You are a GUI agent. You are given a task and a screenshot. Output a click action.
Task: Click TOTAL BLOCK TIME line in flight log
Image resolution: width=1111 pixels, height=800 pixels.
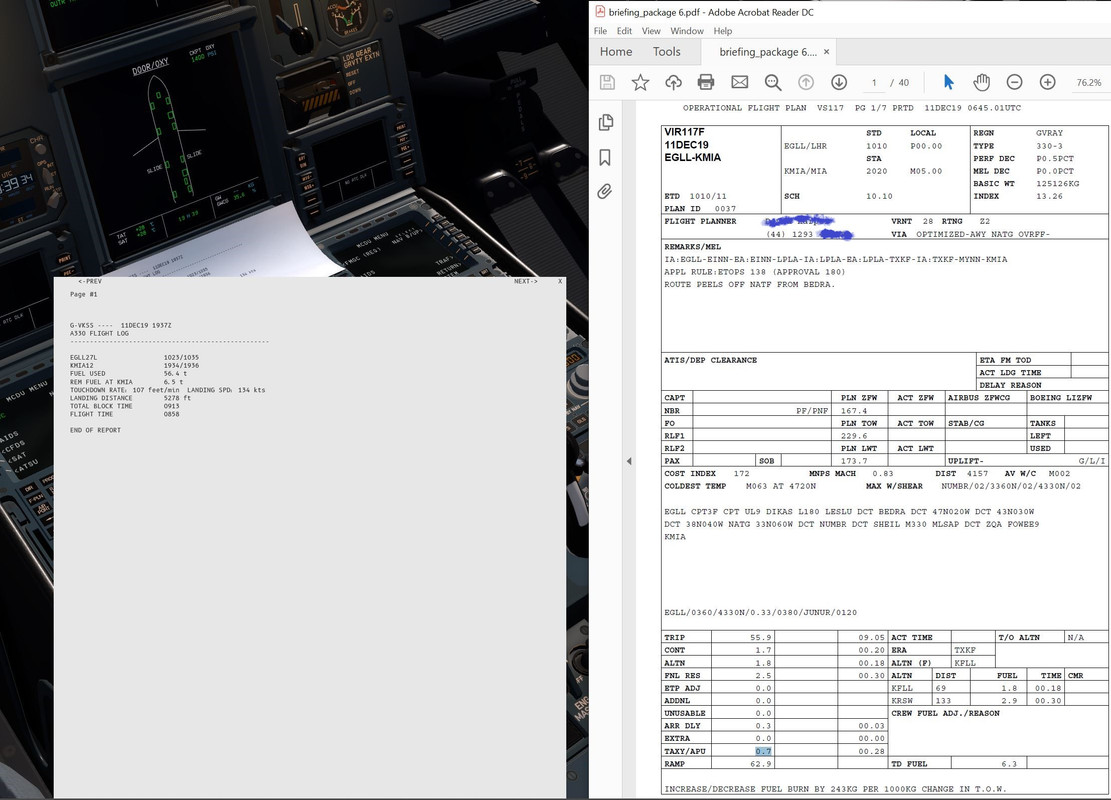pos(125,406)
